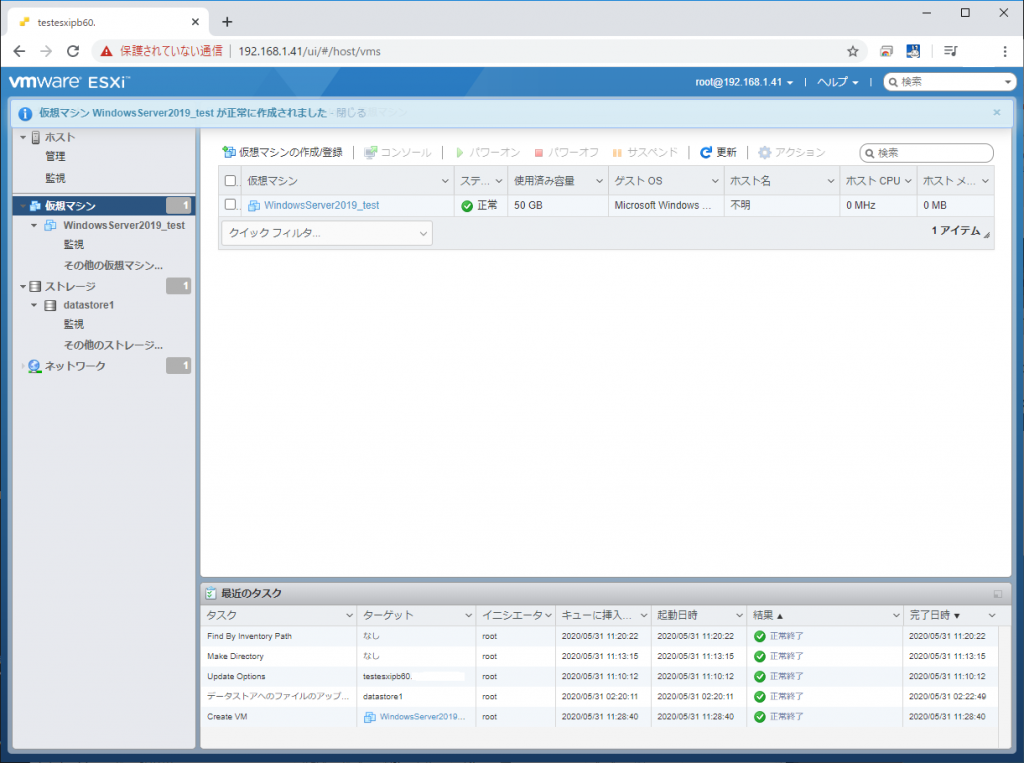Viewport: 1024px width, 763px height.
Task: Click the datastore1 disk icon
Action: [50, 305]
